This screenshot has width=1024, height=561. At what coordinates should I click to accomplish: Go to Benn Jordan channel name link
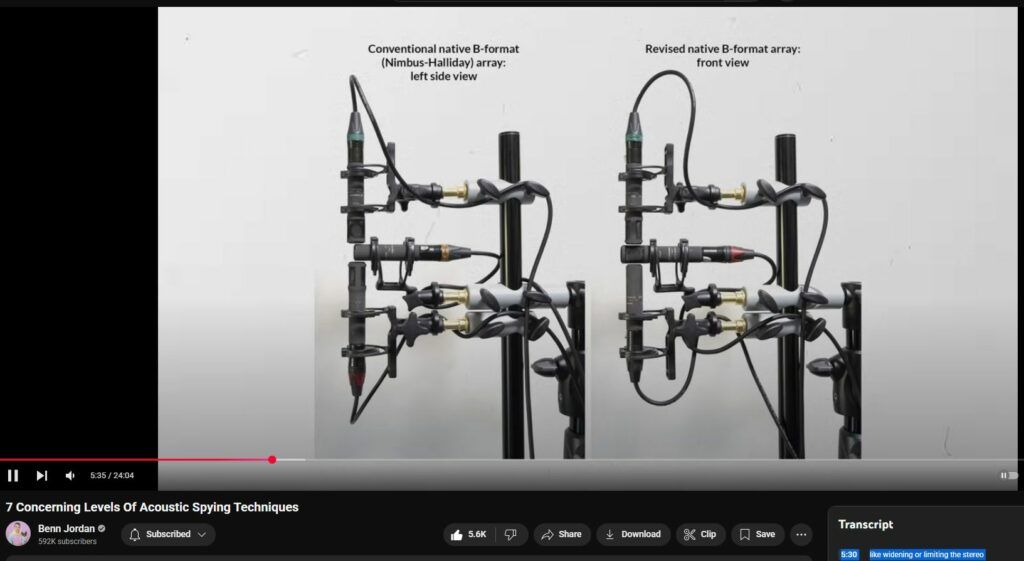tap(64, 528)
